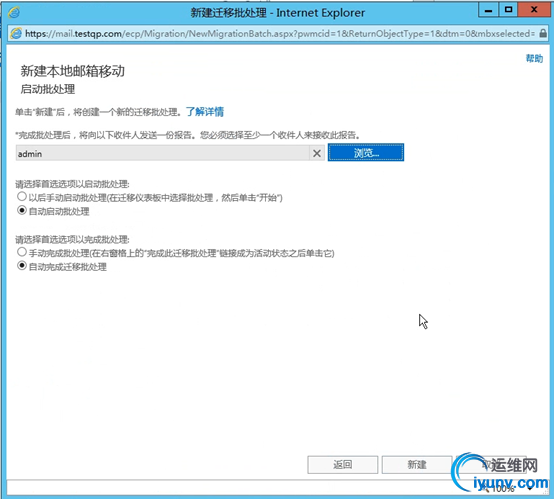Click the 浏览... browse button
This screenshot has height=499, width=554.
coord(366,153)
